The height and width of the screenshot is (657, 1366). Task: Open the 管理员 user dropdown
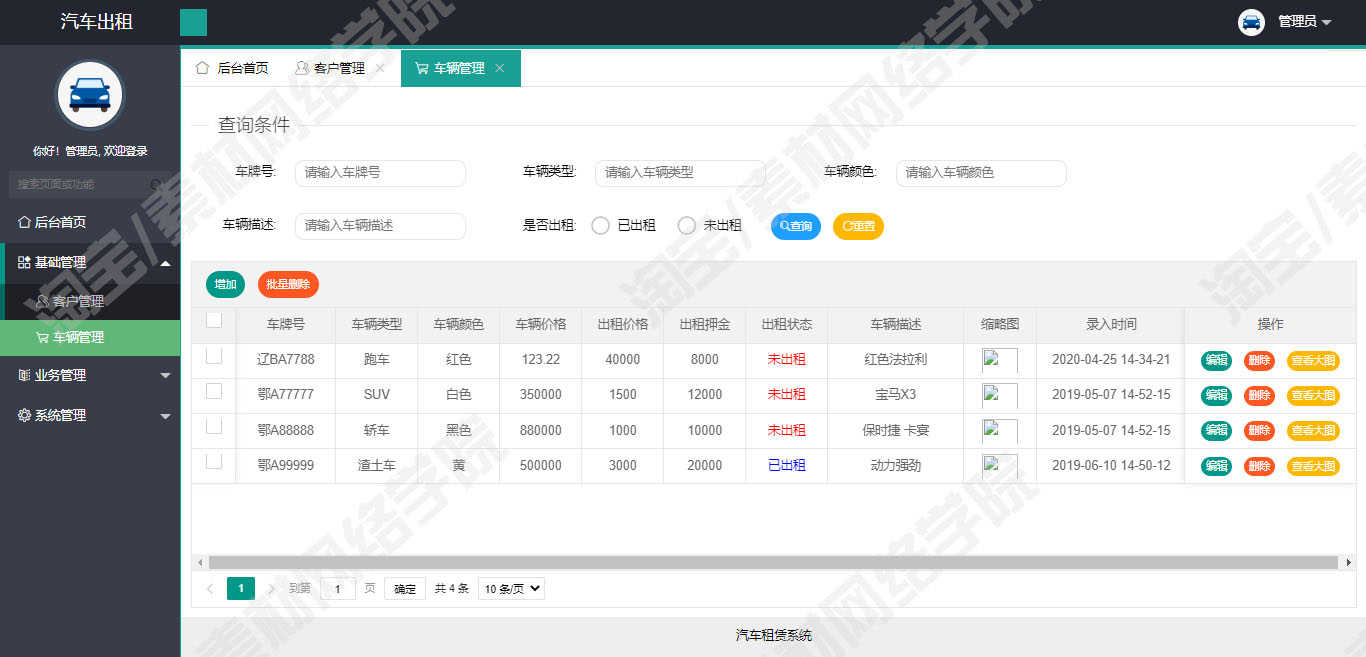tap(1304, 22)
